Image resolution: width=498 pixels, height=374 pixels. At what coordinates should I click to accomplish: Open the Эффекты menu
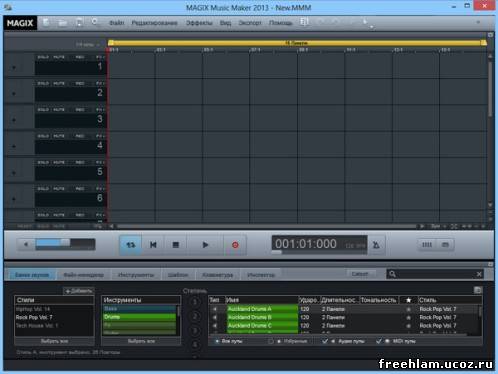click(x=199, y=23)
